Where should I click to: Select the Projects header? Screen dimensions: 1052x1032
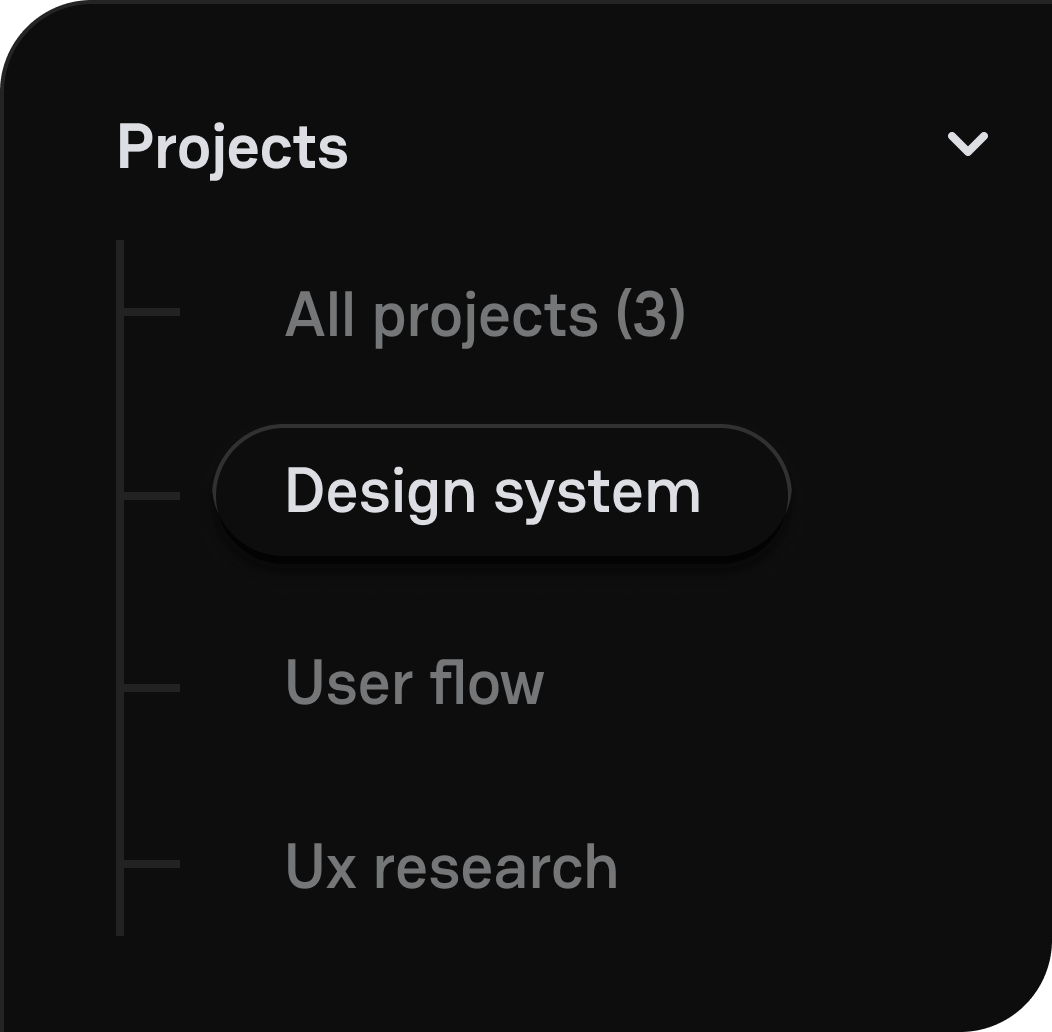coord(232,145)
